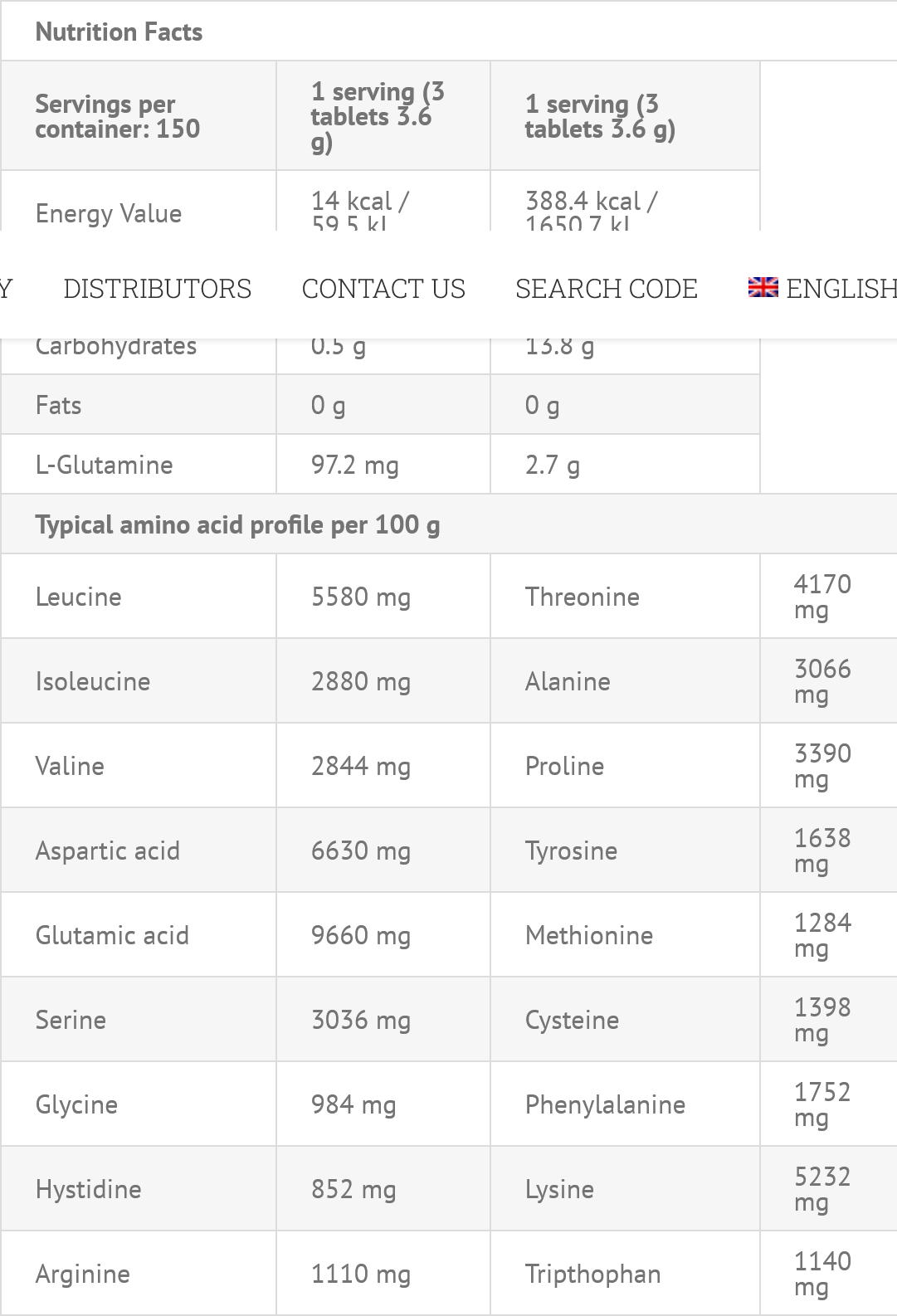Click the L-Glutamine row label
The image size is (897, 1316).
[105, 465]
